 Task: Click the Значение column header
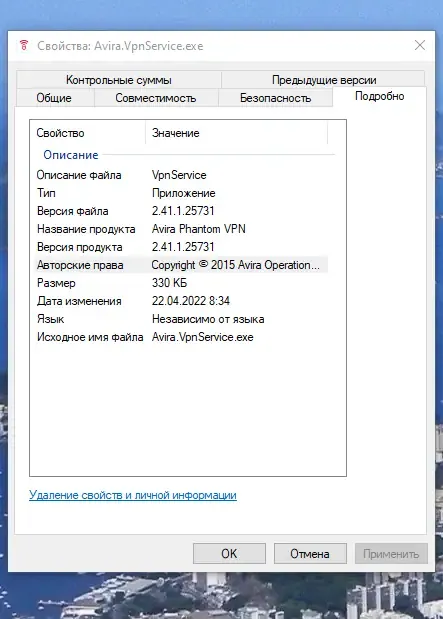coord(175,133)
